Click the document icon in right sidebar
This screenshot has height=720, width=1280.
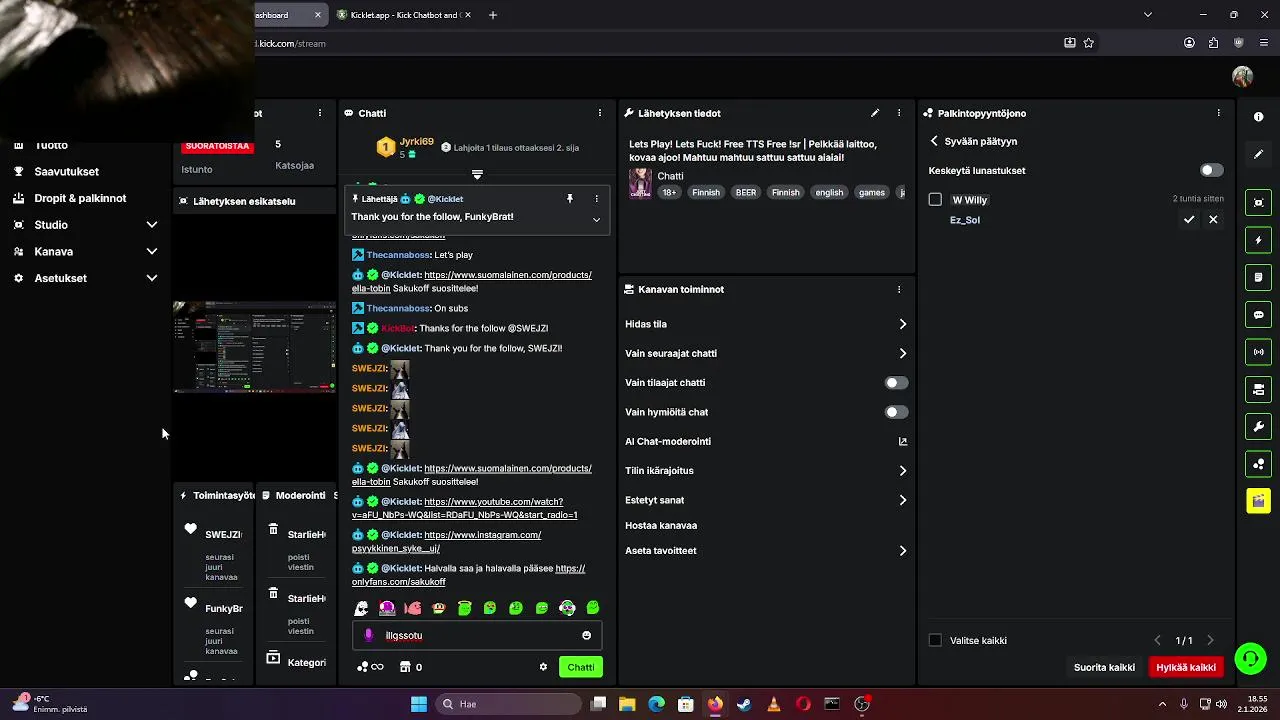point(1258,277)
